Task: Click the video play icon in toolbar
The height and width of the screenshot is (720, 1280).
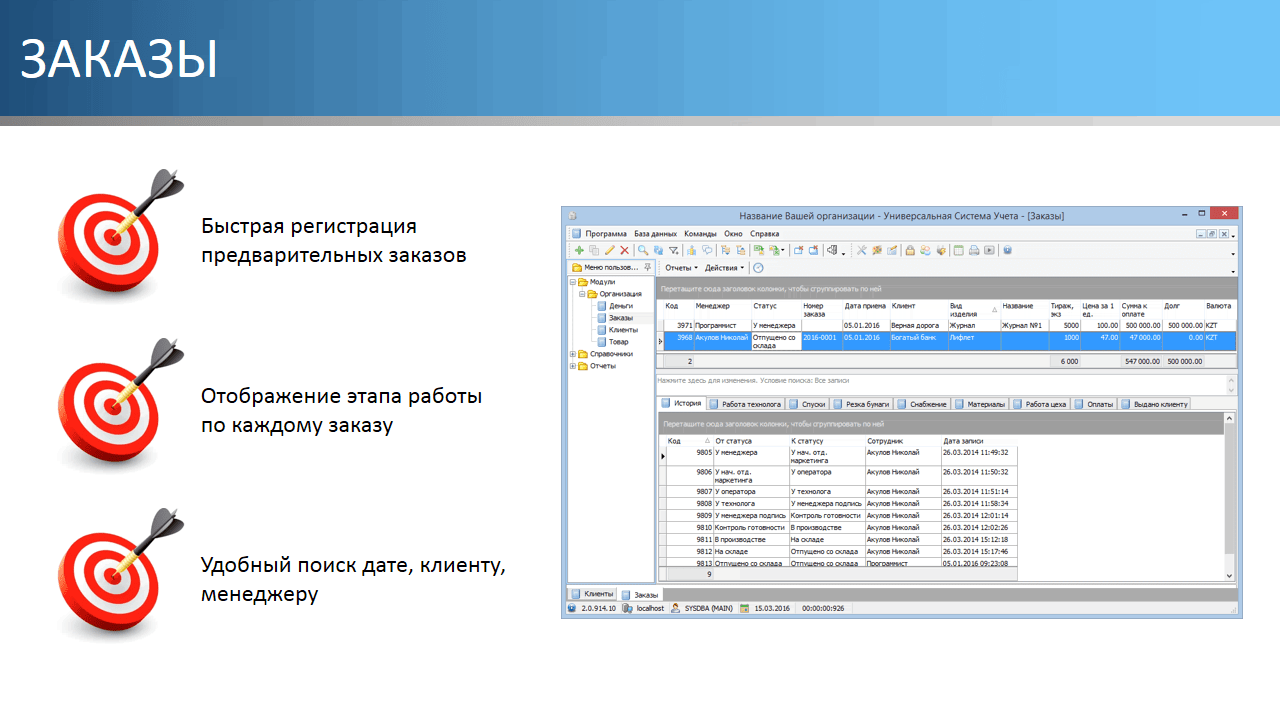Action: point(989,250)
